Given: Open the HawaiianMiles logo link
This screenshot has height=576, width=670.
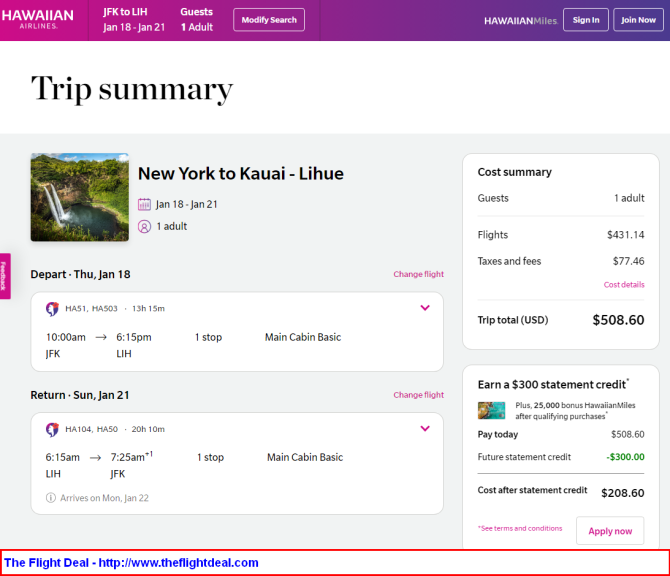Looking at the screenshot, I should (x=520, y=21).
